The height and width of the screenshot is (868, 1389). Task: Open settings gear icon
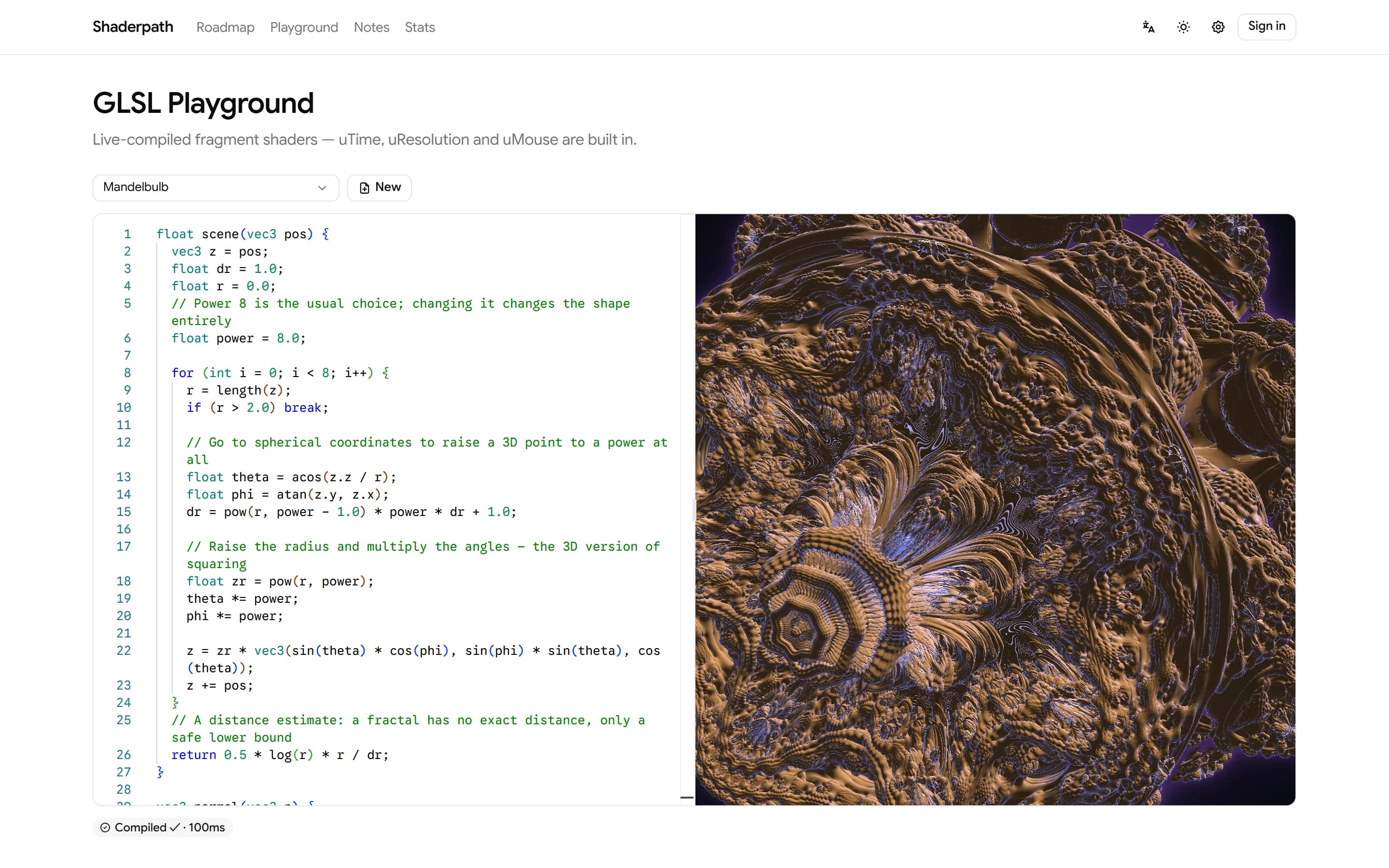[1218, 27]
